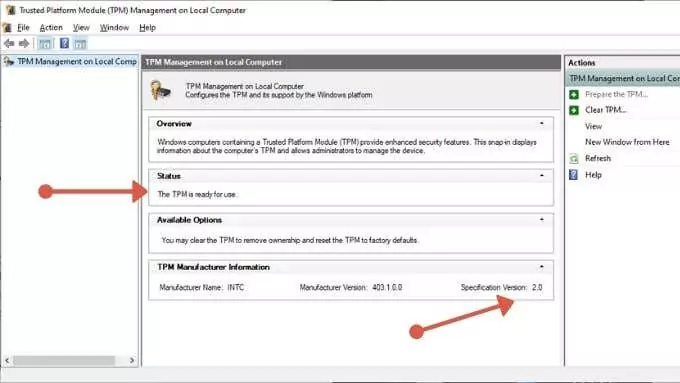The width and height of the screenshot is (680, 383).
Task: Click Manufacturer Name: INTC text
Action: coord(202,288)
